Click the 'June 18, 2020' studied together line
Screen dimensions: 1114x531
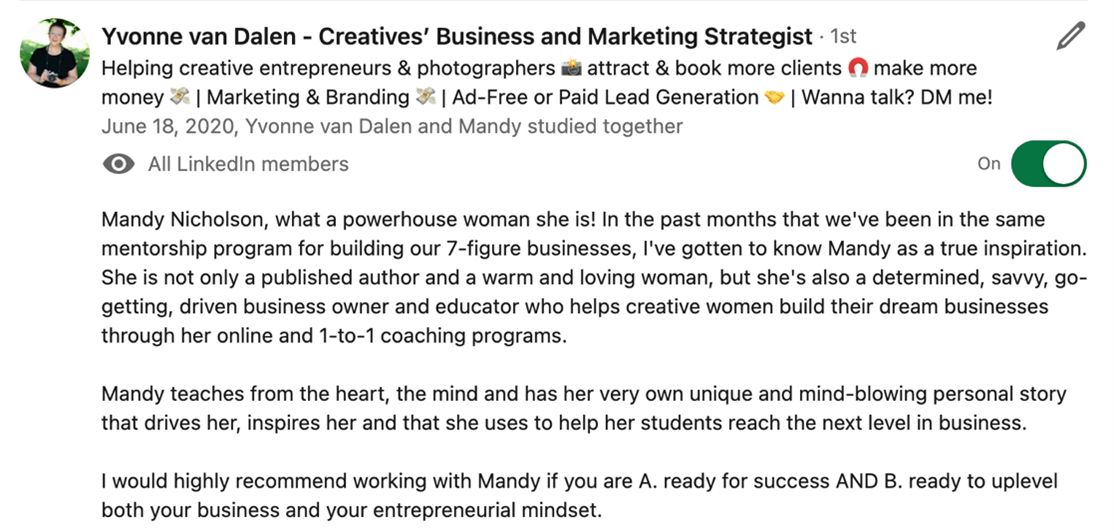(391, 127)
